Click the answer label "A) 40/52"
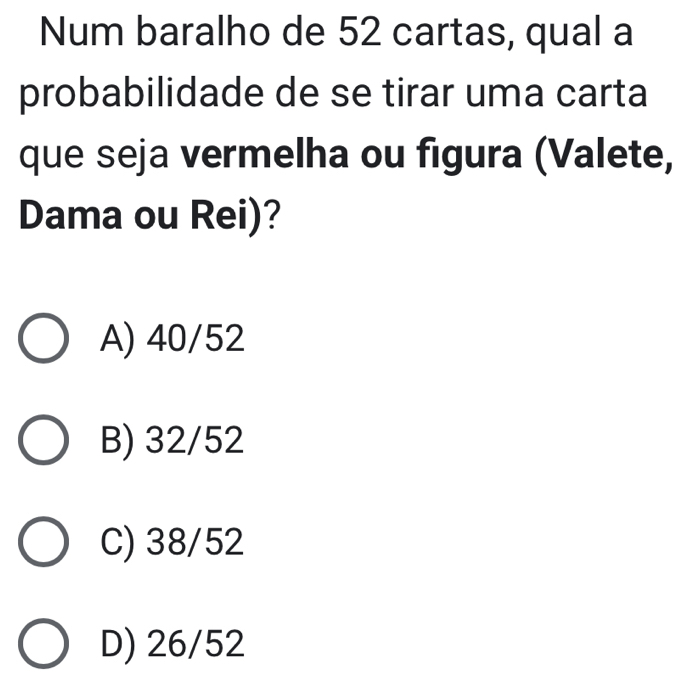694x687 pixels. (x=172, y=340)
